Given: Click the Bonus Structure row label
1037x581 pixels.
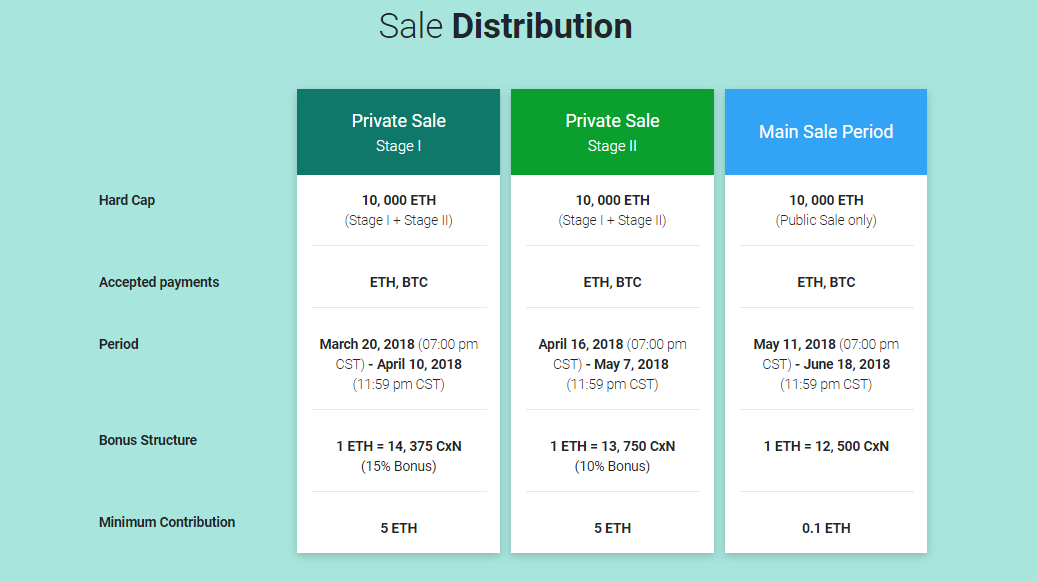Looking at the screenshot, I should [x=147, y=440].
